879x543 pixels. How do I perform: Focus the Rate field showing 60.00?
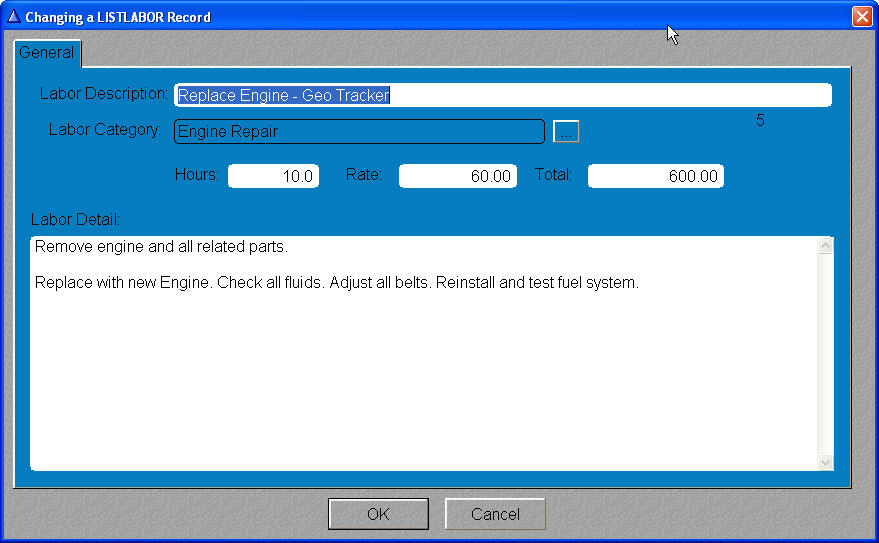(x=457, y=176)
